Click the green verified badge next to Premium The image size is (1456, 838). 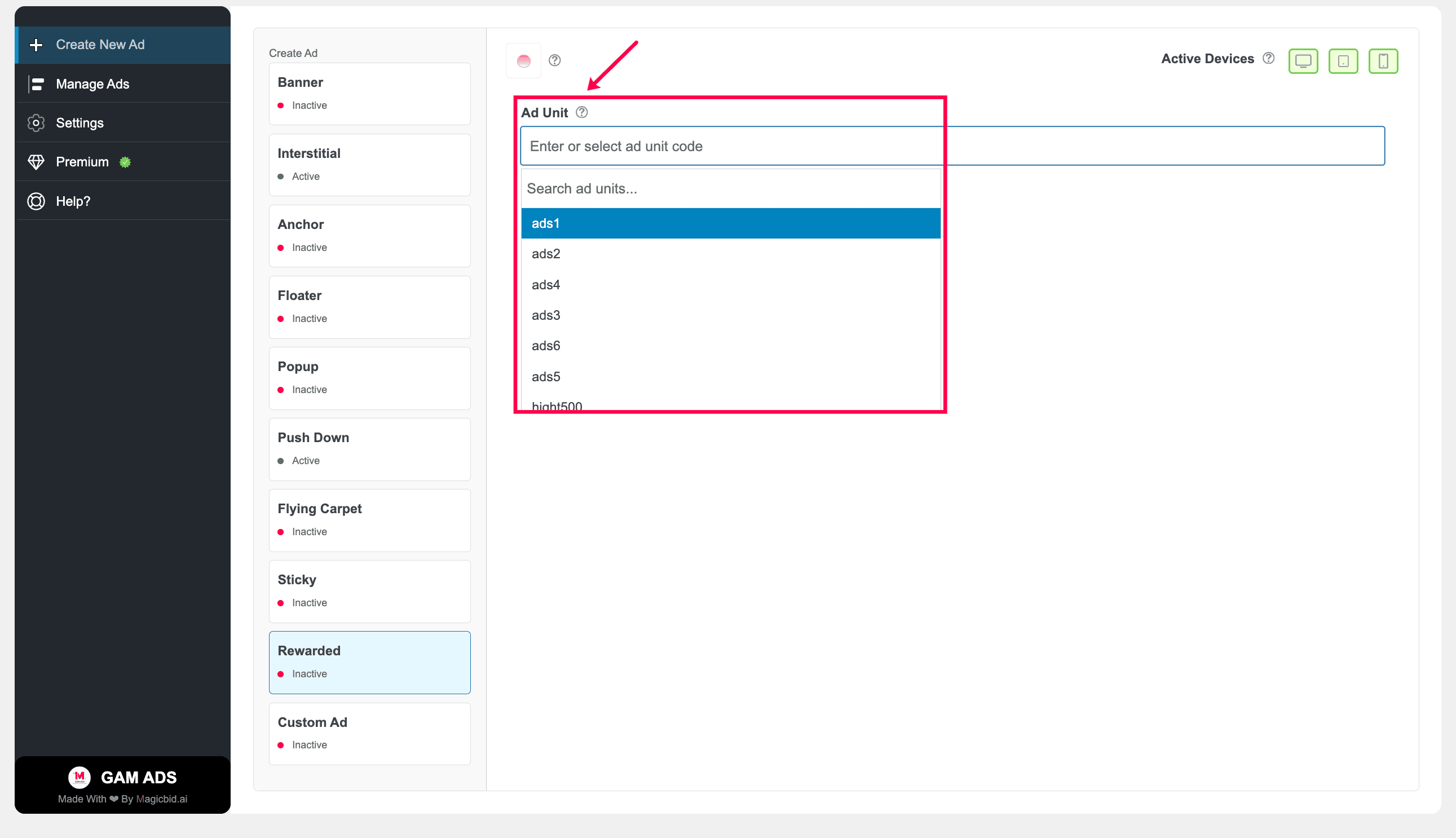(125, 162)
